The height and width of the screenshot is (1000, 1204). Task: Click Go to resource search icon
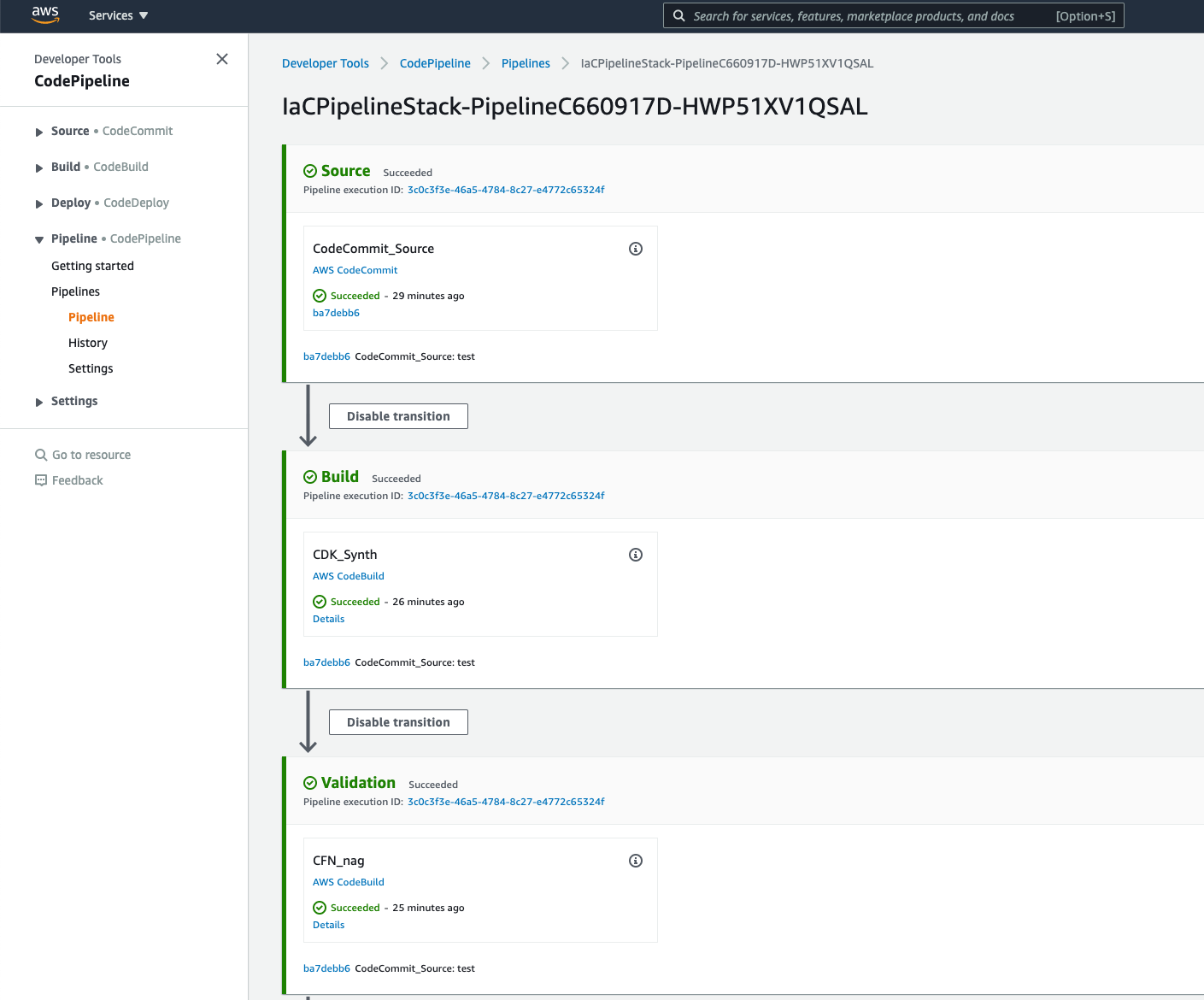[x=41, y=455]
